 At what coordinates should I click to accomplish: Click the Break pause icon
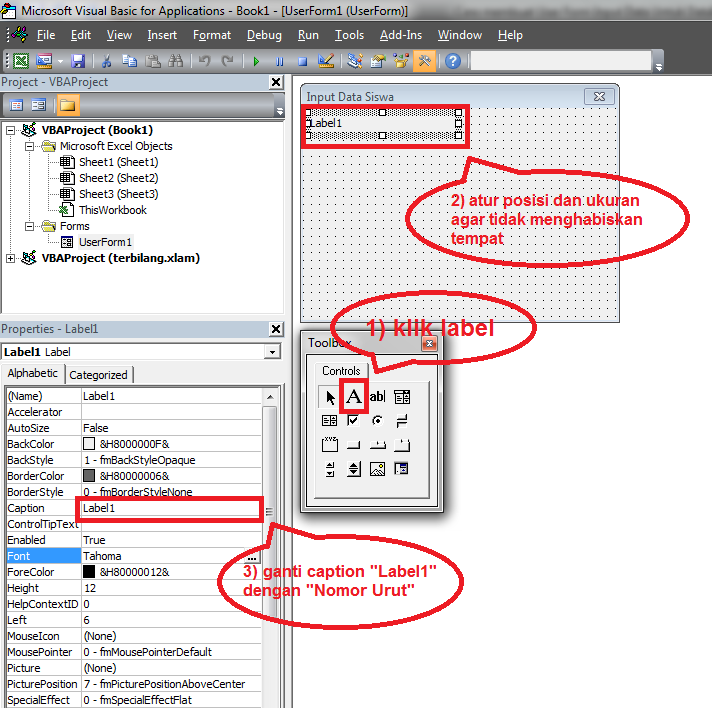point(280,61)
